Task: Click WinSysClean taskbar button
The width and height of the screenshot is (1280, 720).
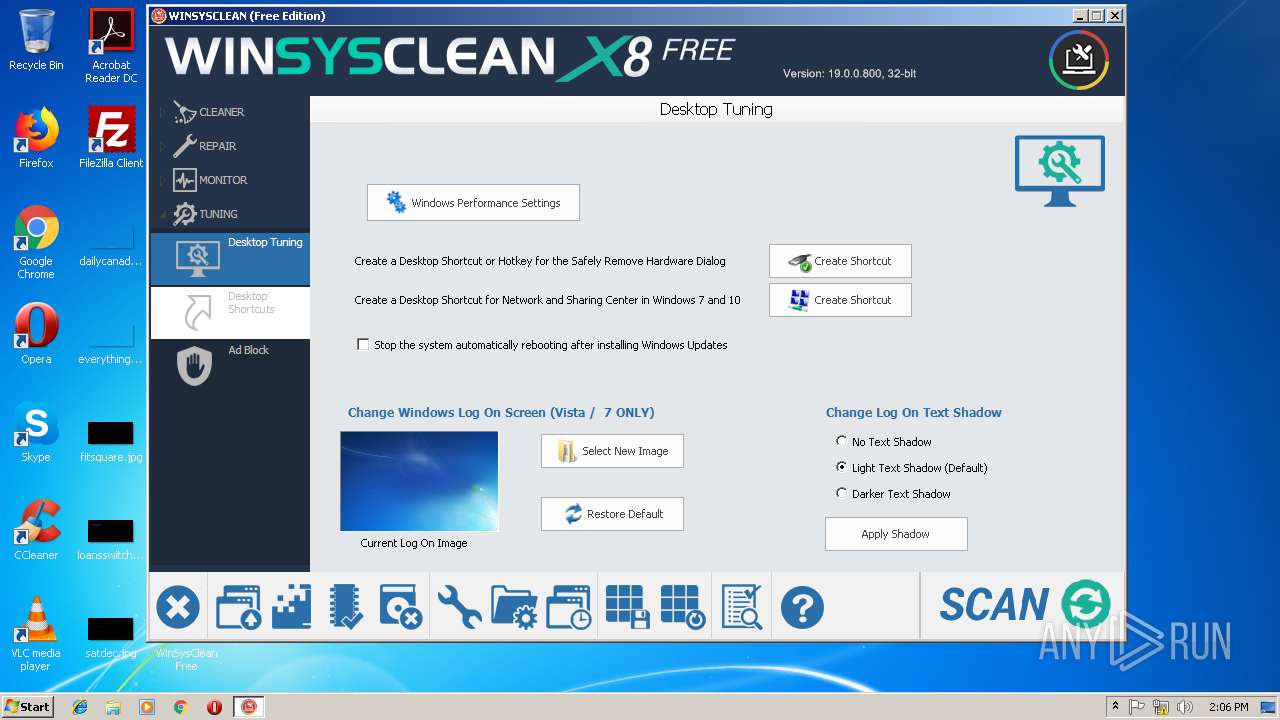Action: 248,707
